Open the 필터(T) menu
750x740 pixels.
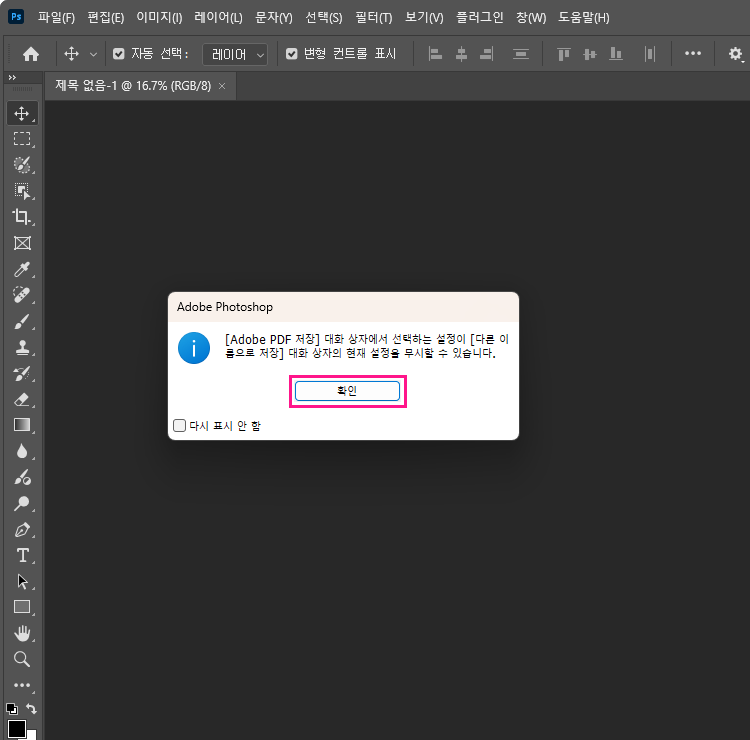tap(373, 18)
